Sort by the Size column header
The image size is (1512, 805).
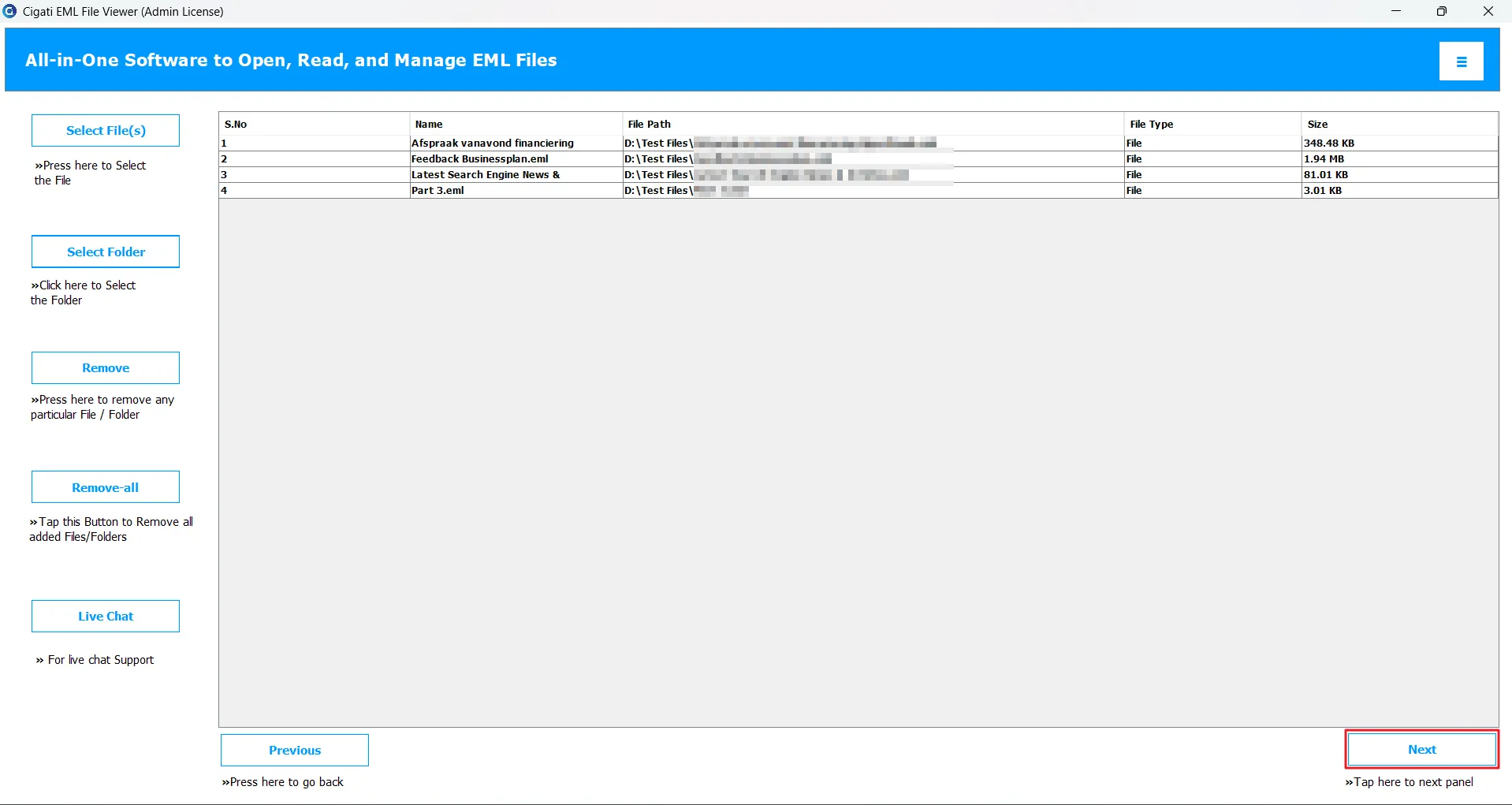(1399, 124)
